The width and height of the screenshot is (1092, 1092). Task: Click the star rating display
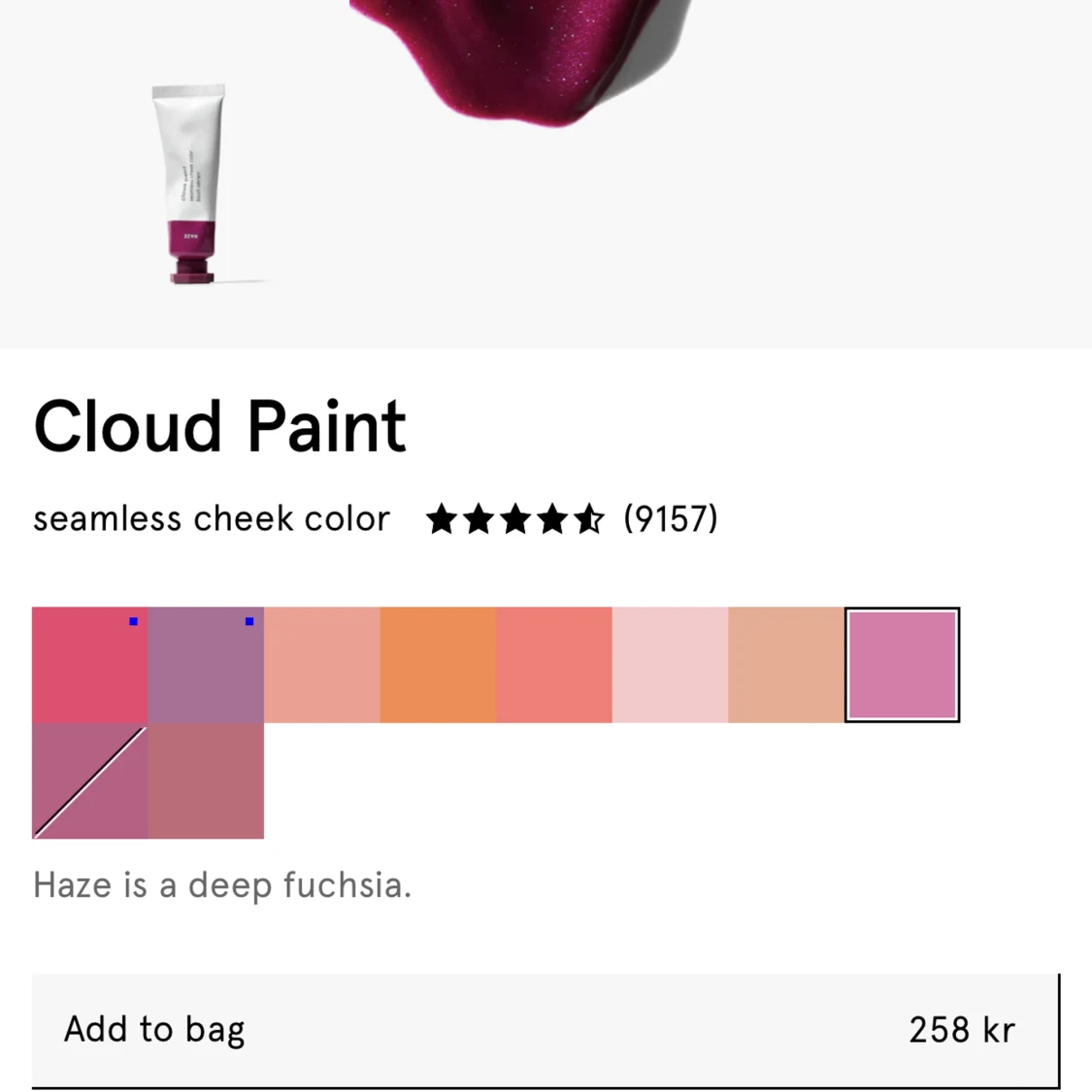tap(514, 519)
